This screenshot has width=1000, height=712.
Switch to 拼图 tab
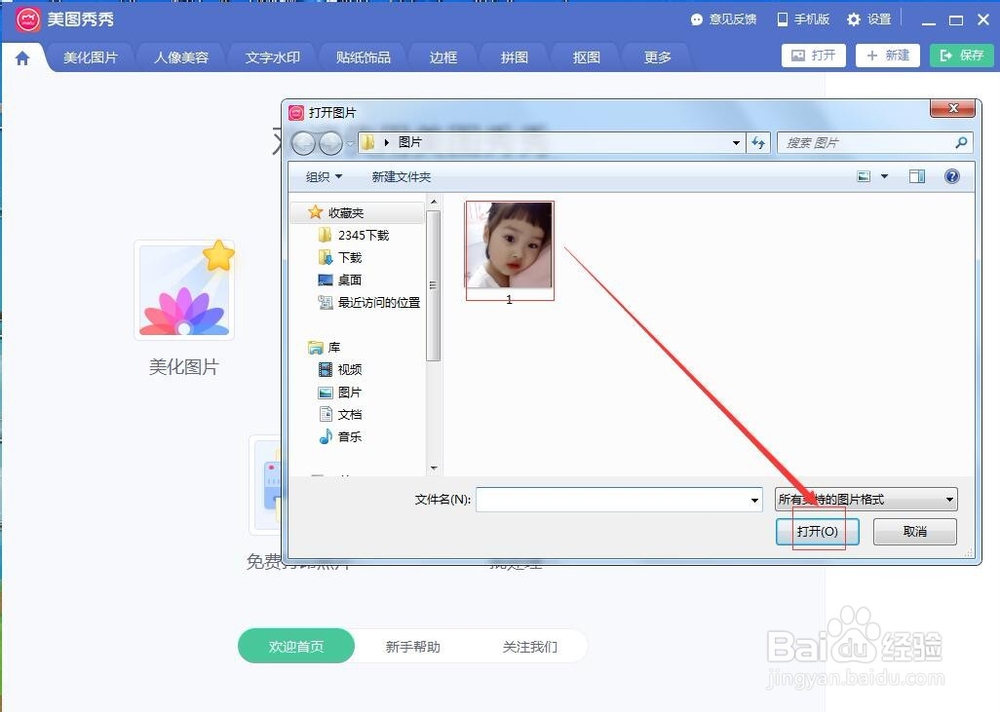pos(514,58)
